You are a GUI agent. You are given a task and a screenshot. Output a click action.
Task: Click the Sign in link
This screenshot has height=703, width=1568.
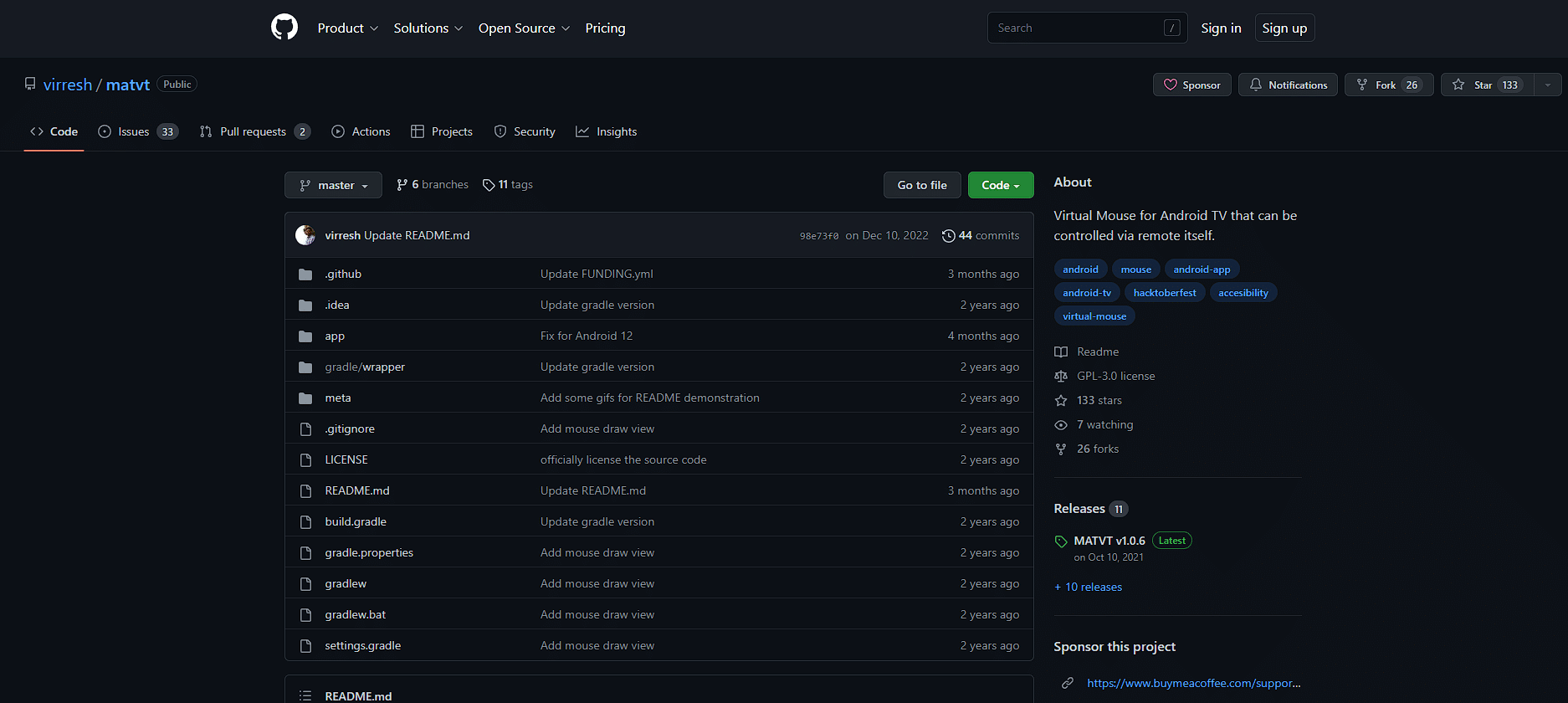1221,28
